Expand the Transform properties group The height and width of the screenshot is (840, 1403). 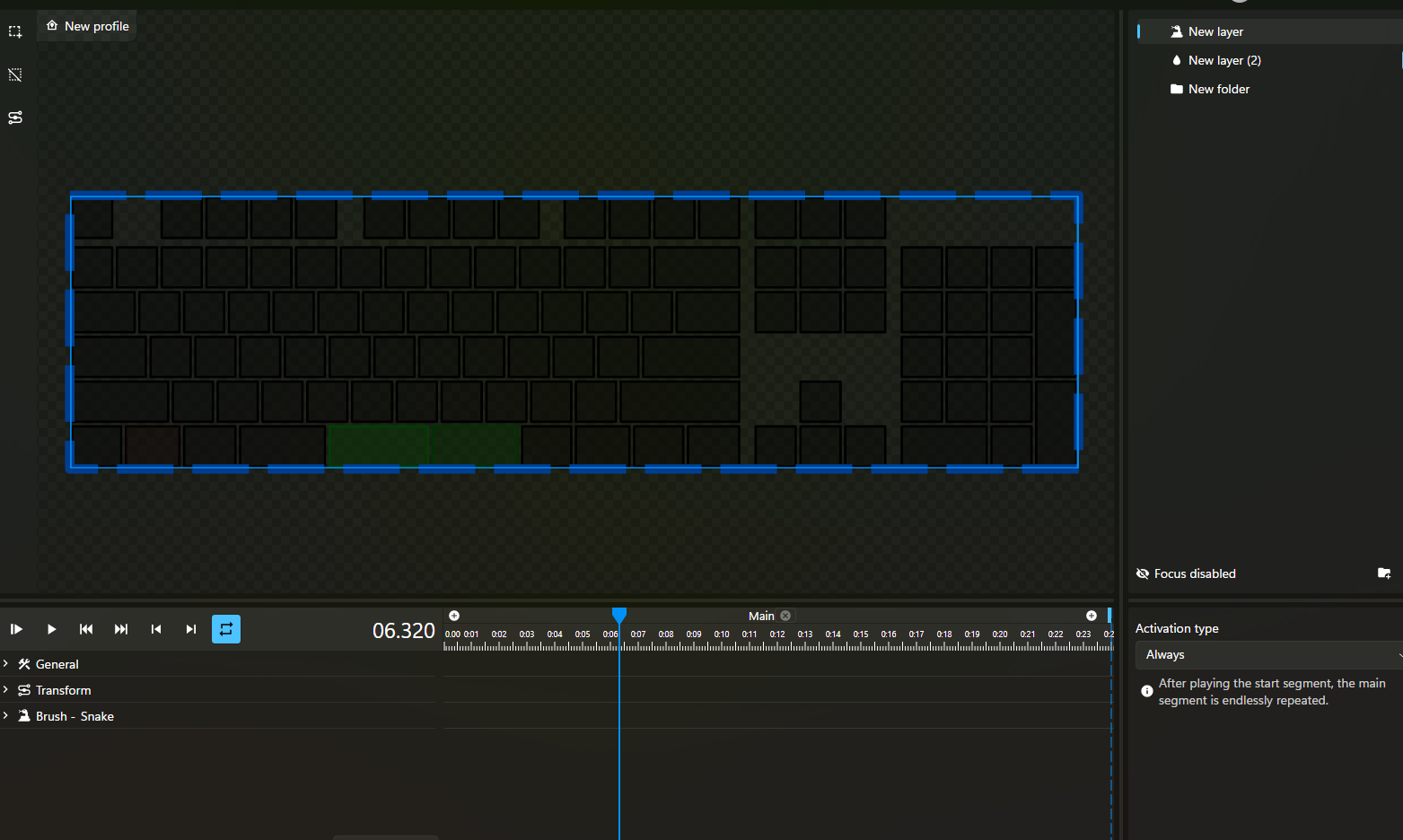tap(6, 690)
